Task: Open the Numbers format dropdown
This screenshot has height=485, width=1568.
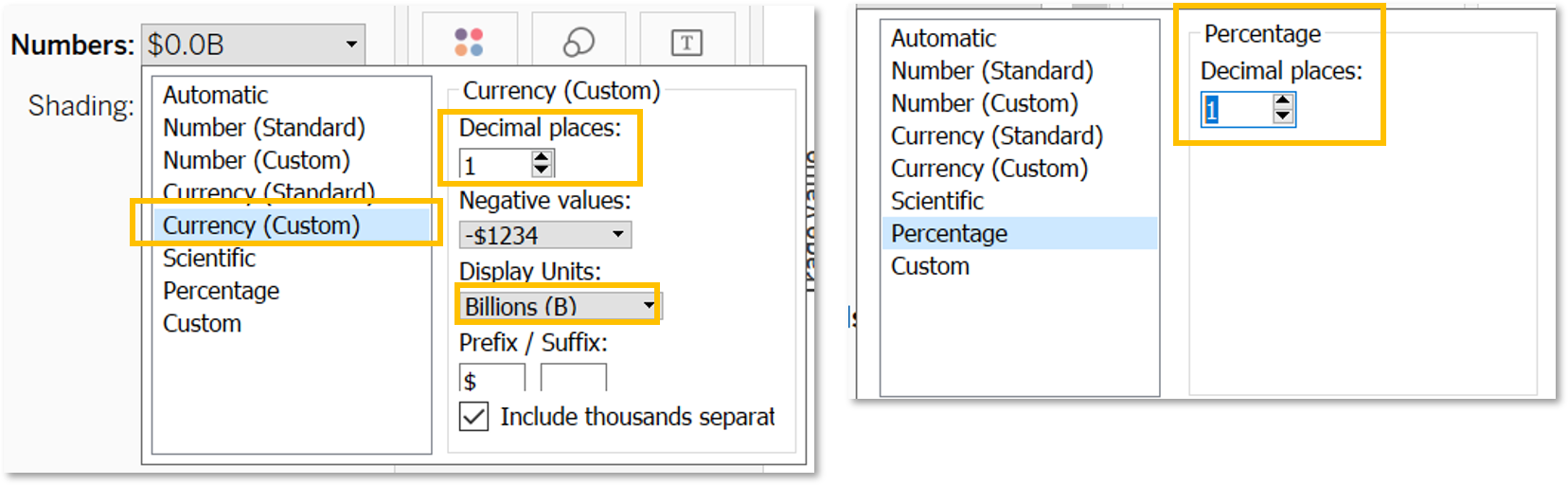Action: tap(253, 45)
